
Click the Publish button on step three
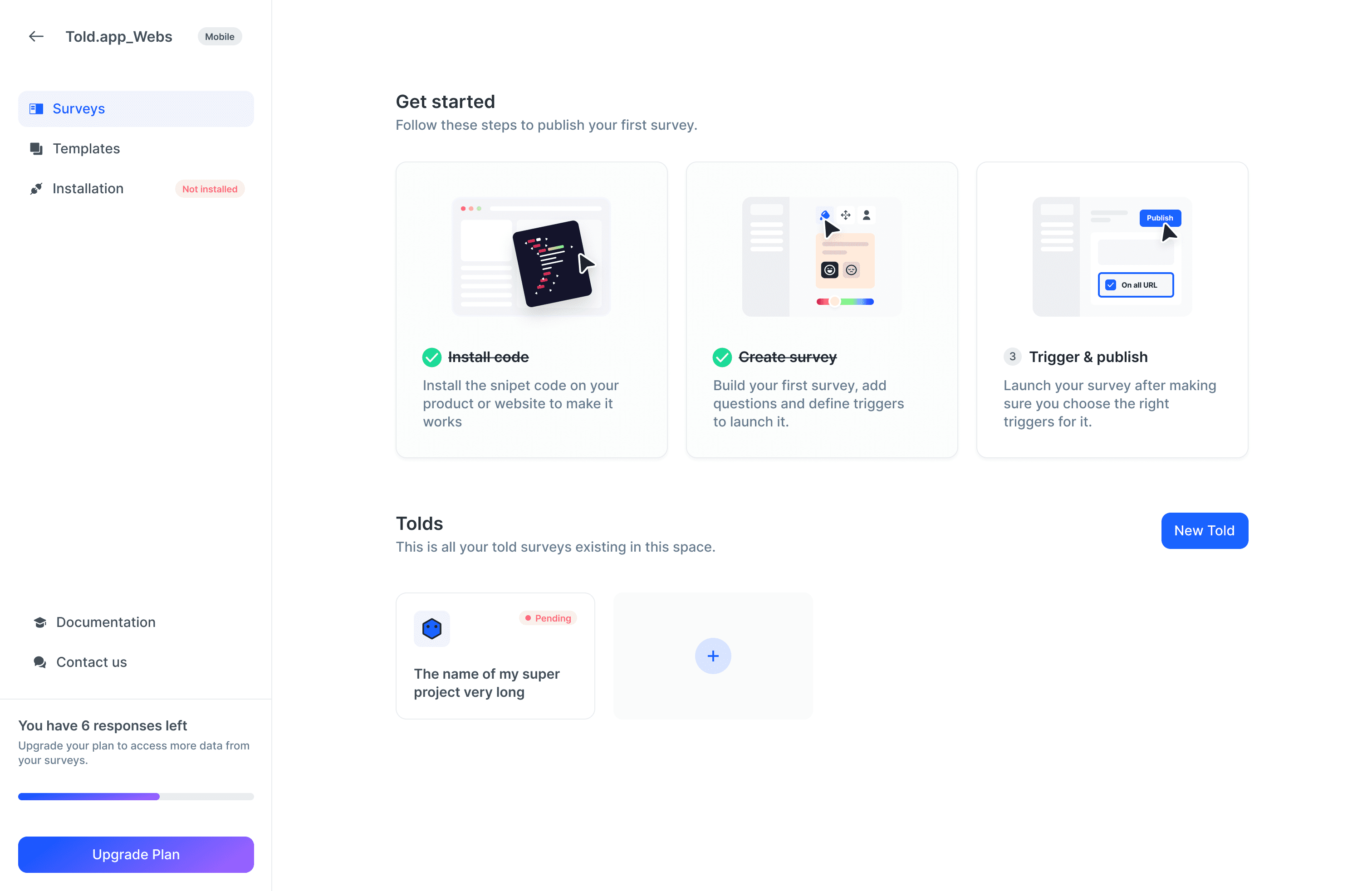click(x=1159, y=216)
